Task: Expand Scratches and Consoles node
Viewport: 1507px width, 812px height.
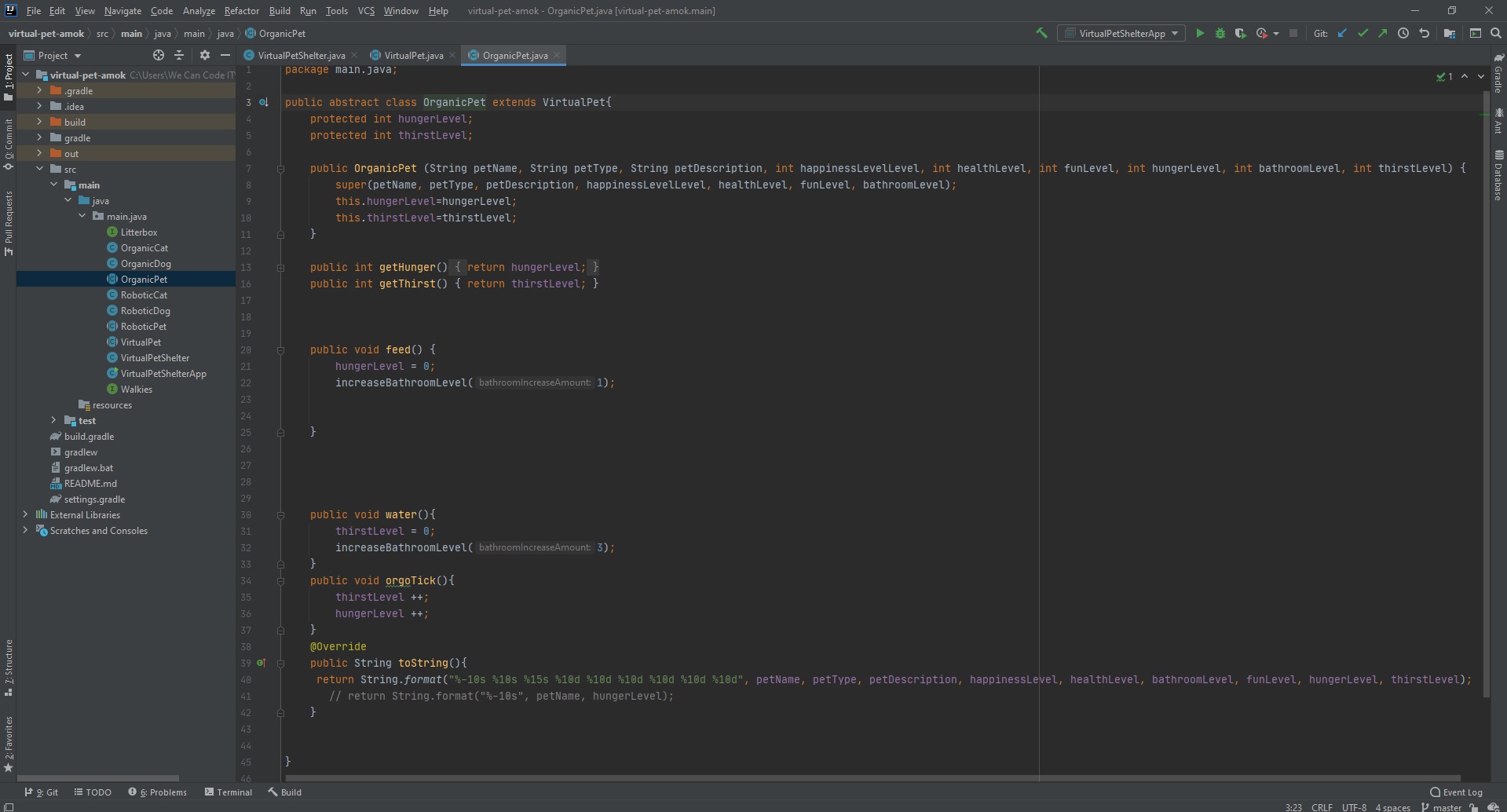Action: [x=25, y=531]
